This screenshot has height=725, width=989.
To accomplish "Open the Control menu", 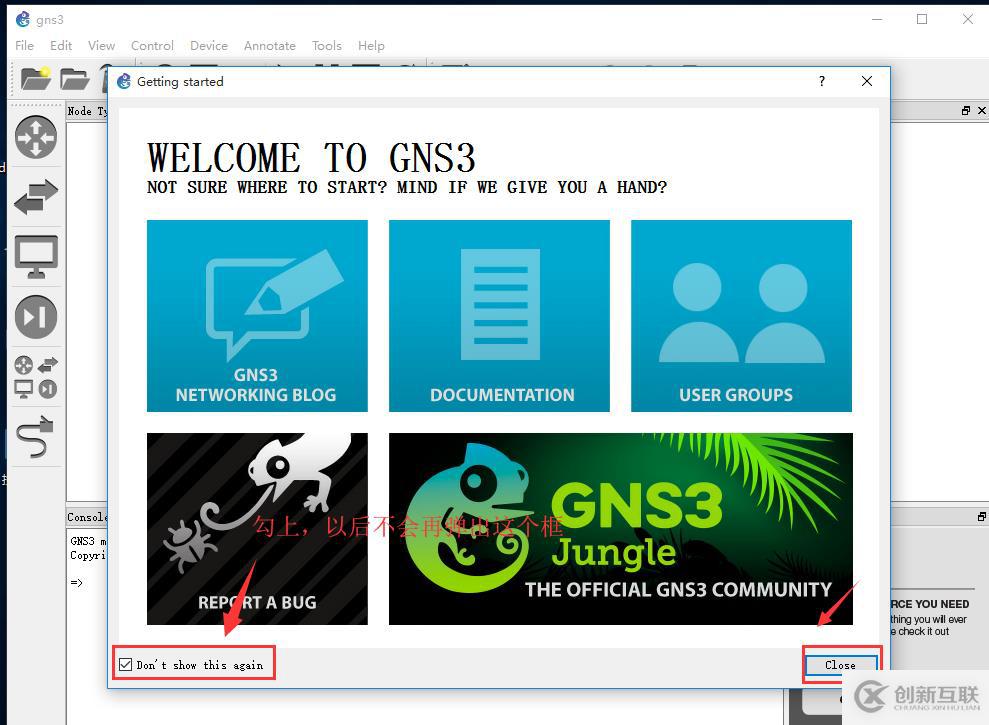I will [x=152, y=45].
